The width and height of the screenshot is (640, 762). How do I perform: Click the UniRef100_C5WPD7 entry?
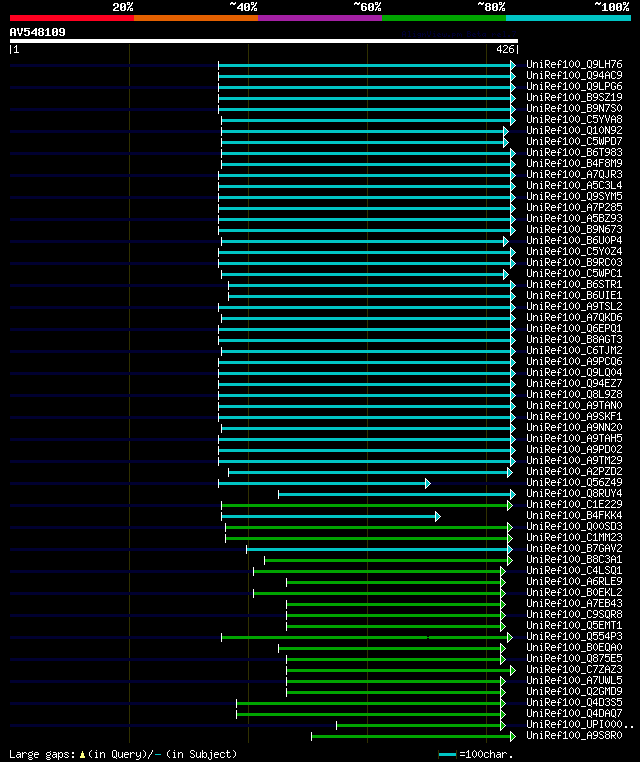(574, 141)
